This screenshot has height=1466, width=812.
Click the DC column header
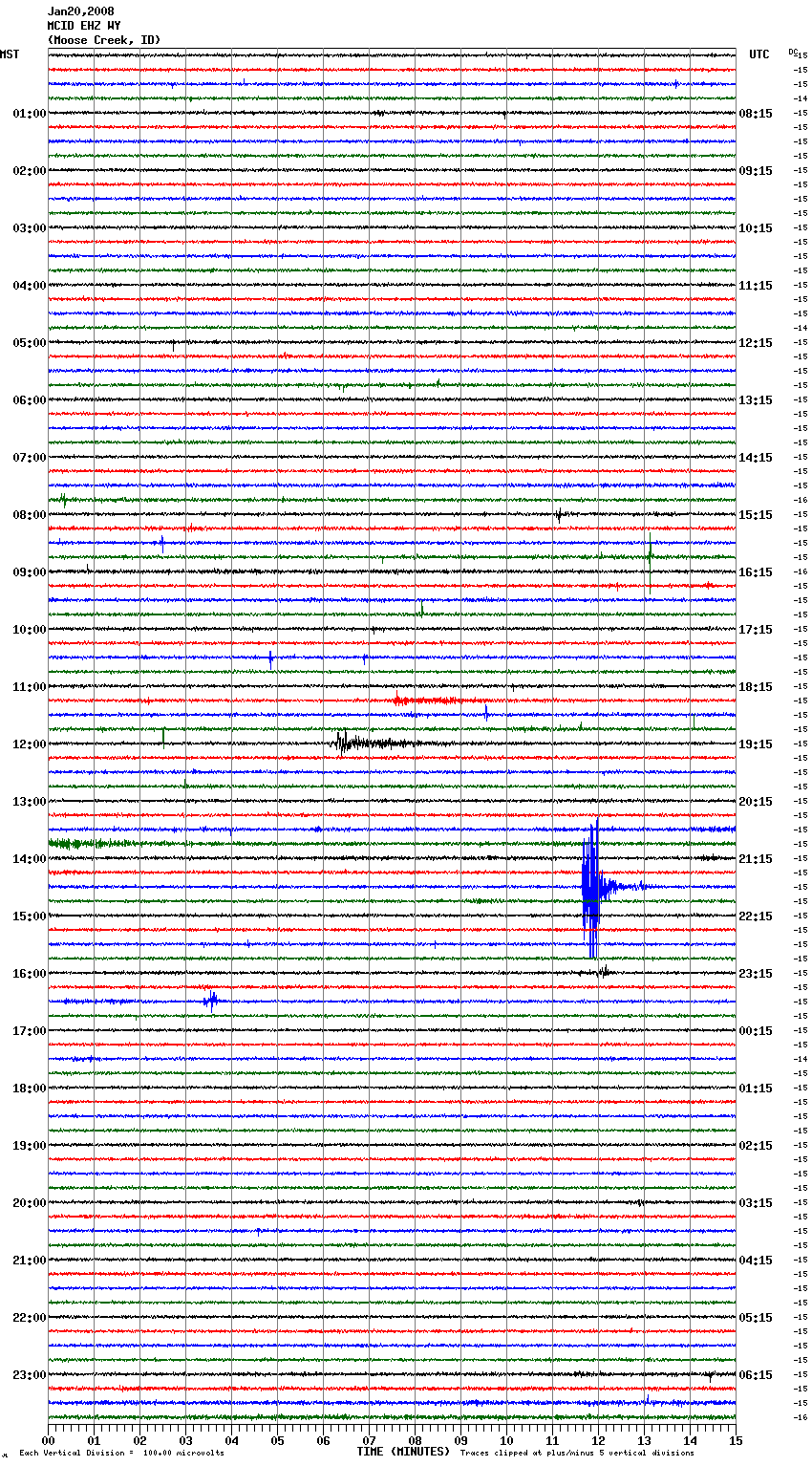793,52
